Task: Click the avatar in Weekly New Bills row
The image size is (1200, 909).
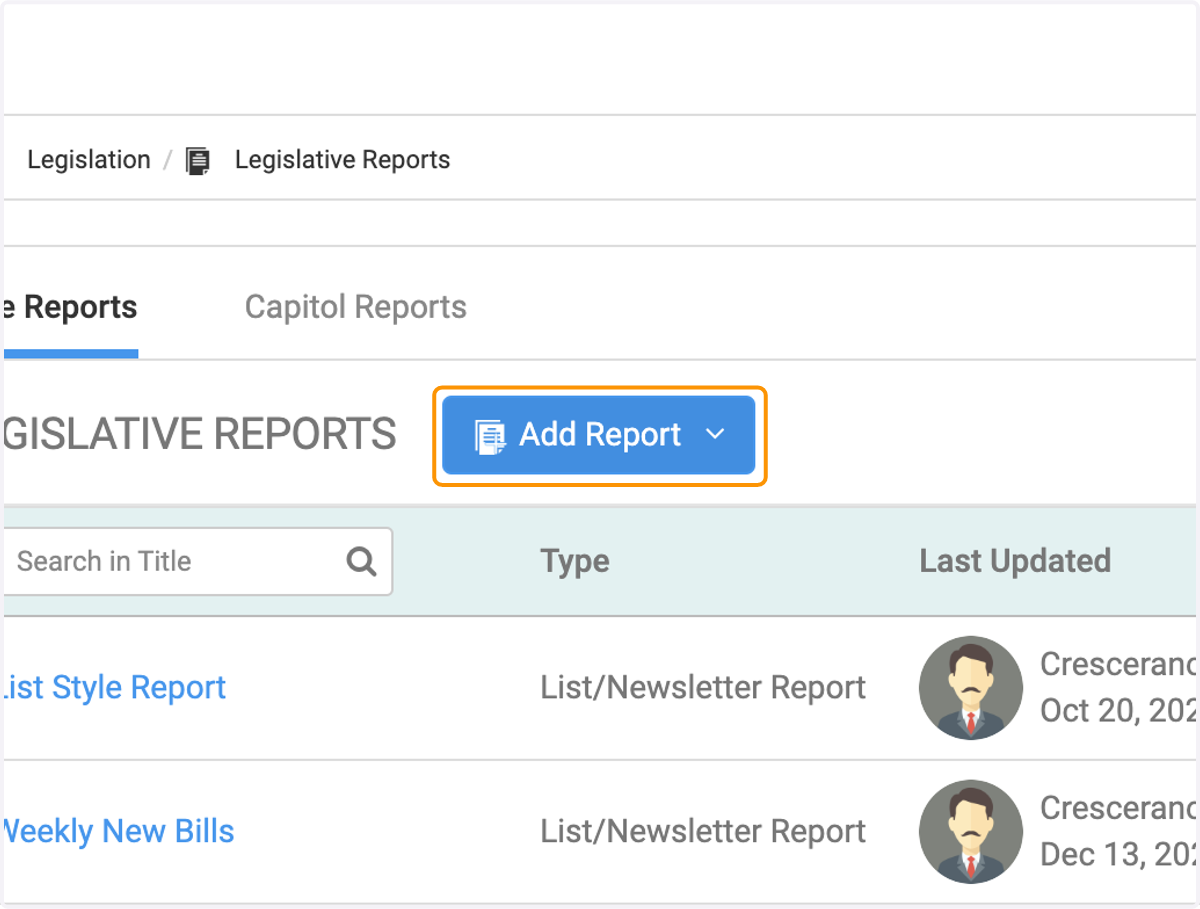Action: 971,832
